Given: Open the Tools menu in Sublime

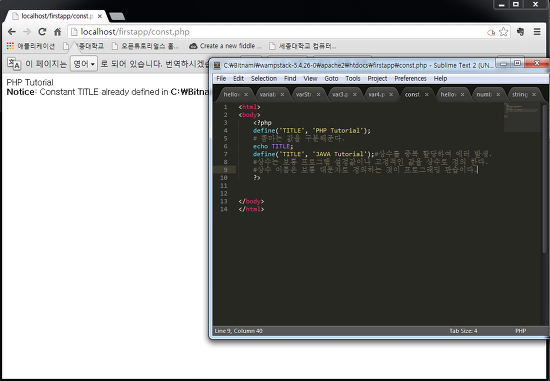Looking at the screenshot, I should coord(353,79).
